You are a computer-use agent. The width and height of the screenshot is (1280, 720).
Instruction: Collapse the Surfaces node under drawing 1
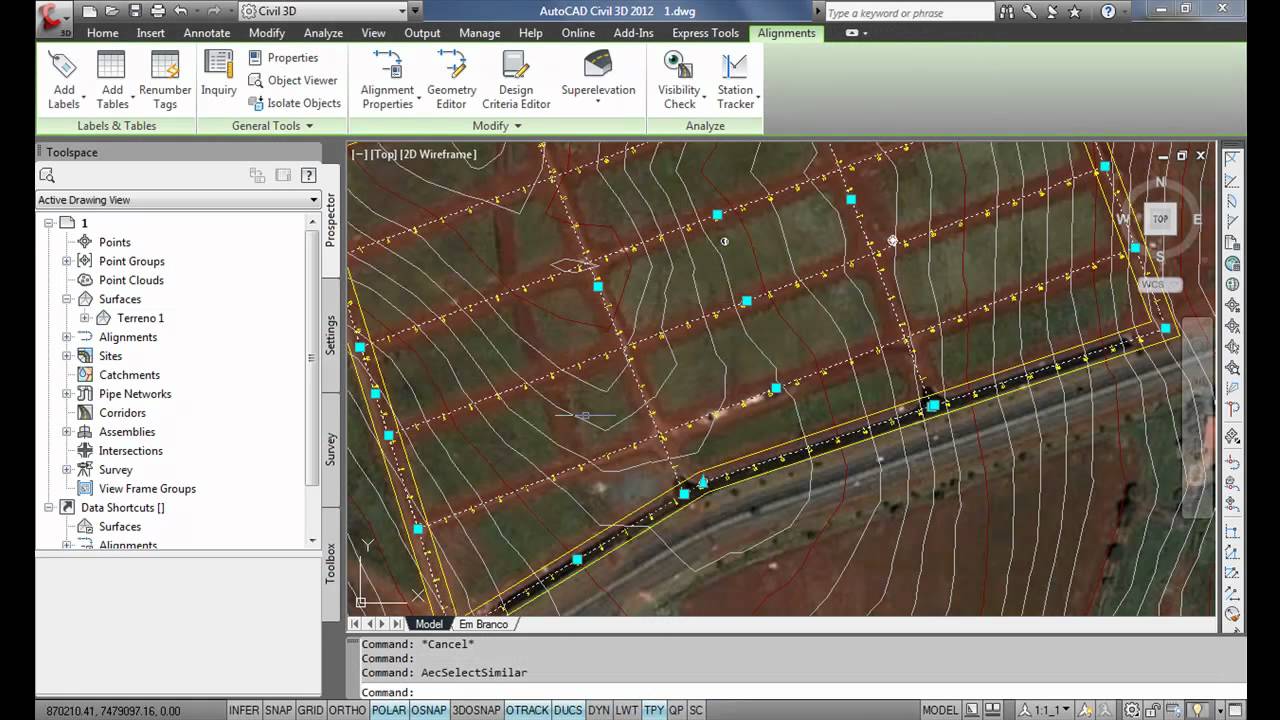[x=67, y=299]
